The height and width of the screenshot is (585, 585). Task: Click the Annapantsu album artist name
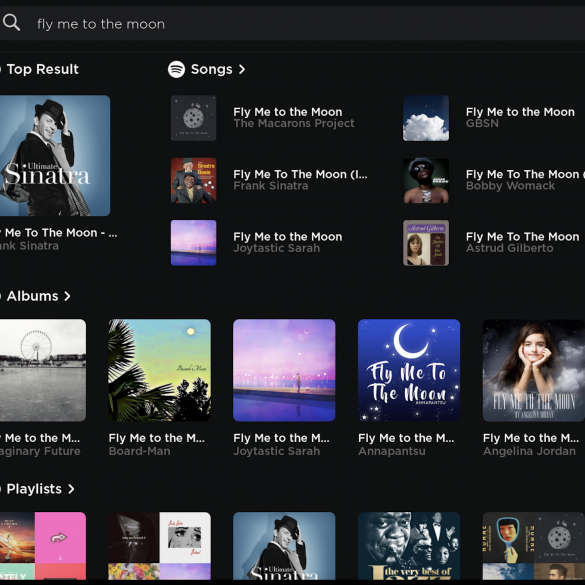point(392,451)
